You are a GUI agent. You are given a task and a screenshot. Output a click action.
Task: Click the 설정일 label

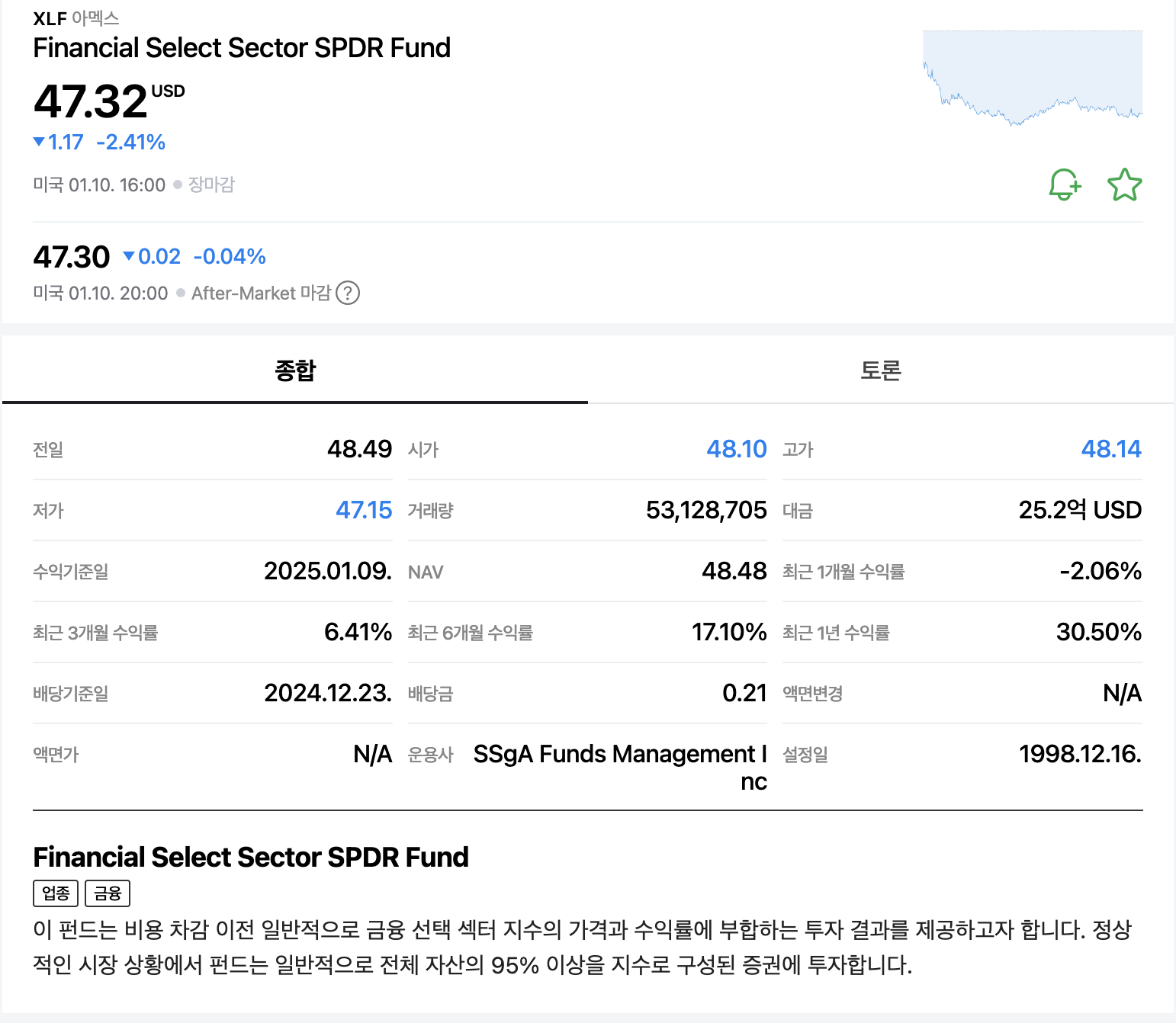805,755
